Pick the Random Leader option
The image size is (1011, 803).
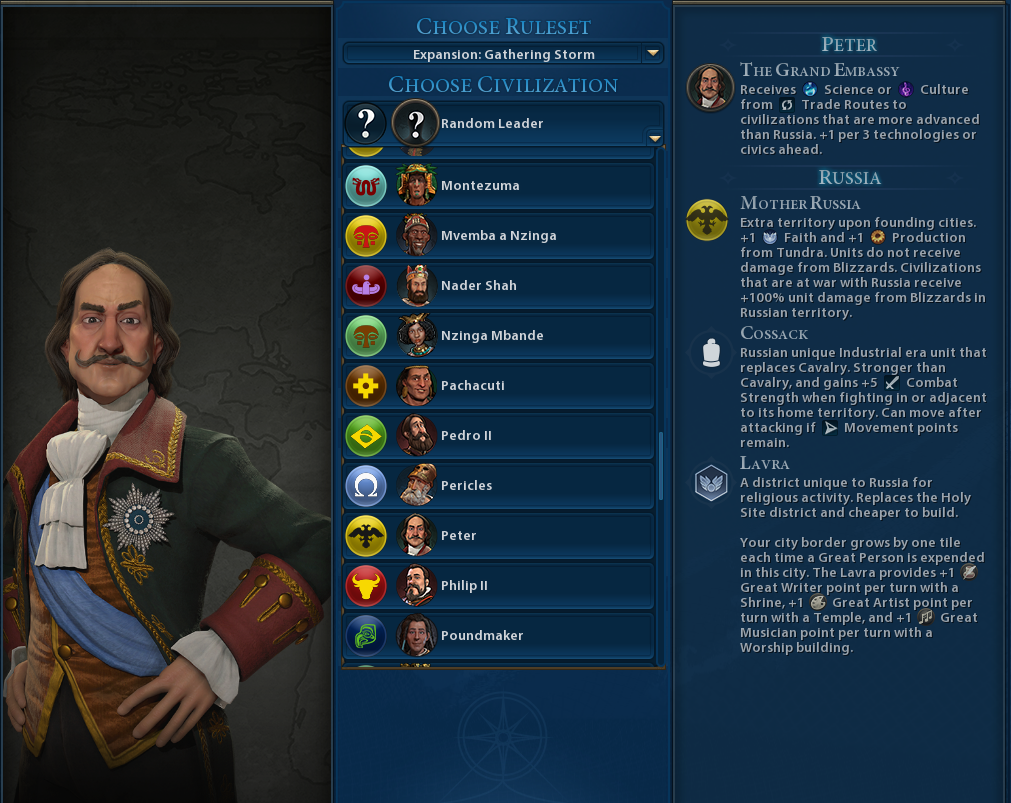tap(504, 123)
